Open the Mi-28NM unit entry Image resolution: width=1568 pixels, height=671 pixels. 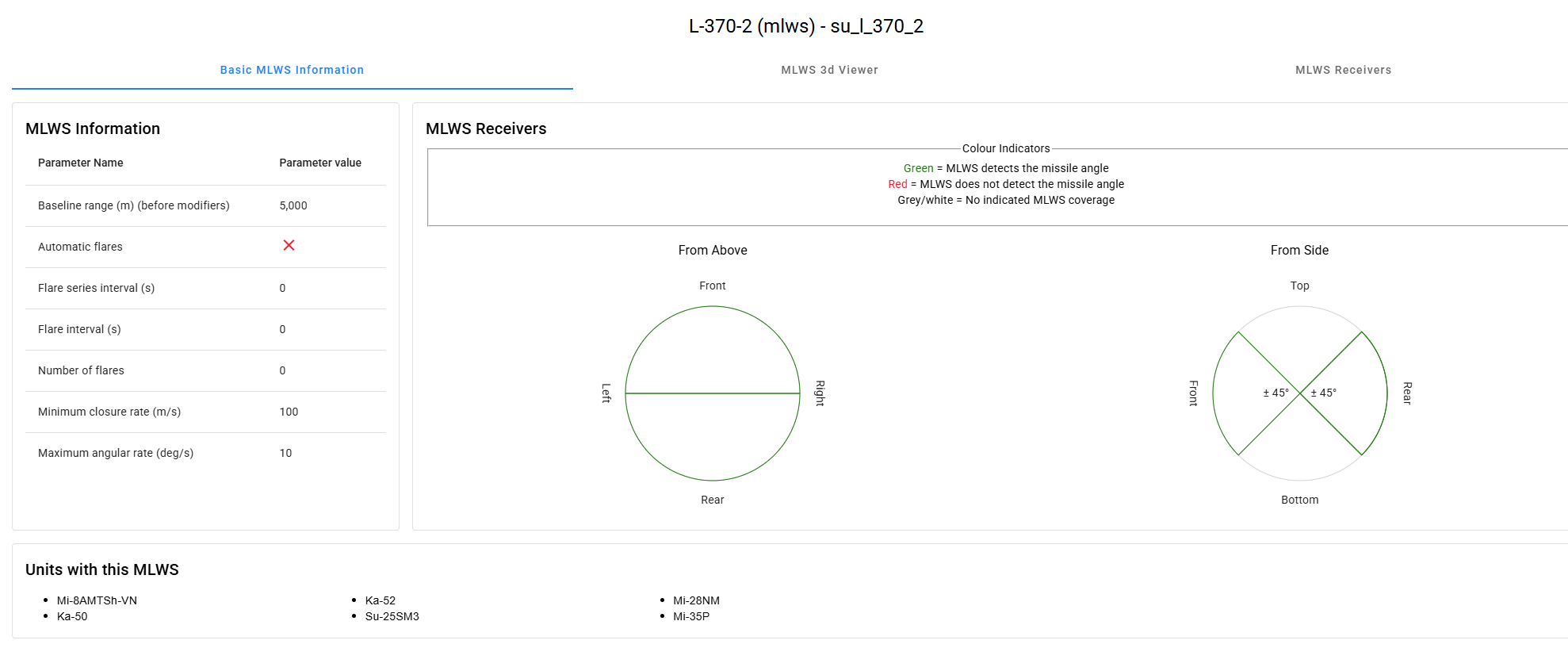coord(696,600)
